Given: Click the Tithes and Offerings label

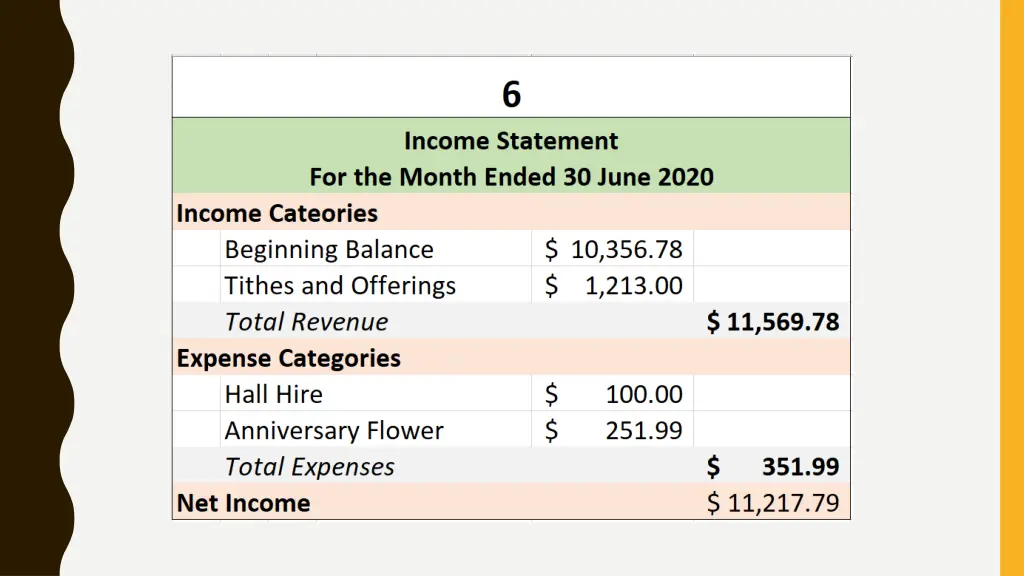Looking at the screenshot, I should coord(340,286).
